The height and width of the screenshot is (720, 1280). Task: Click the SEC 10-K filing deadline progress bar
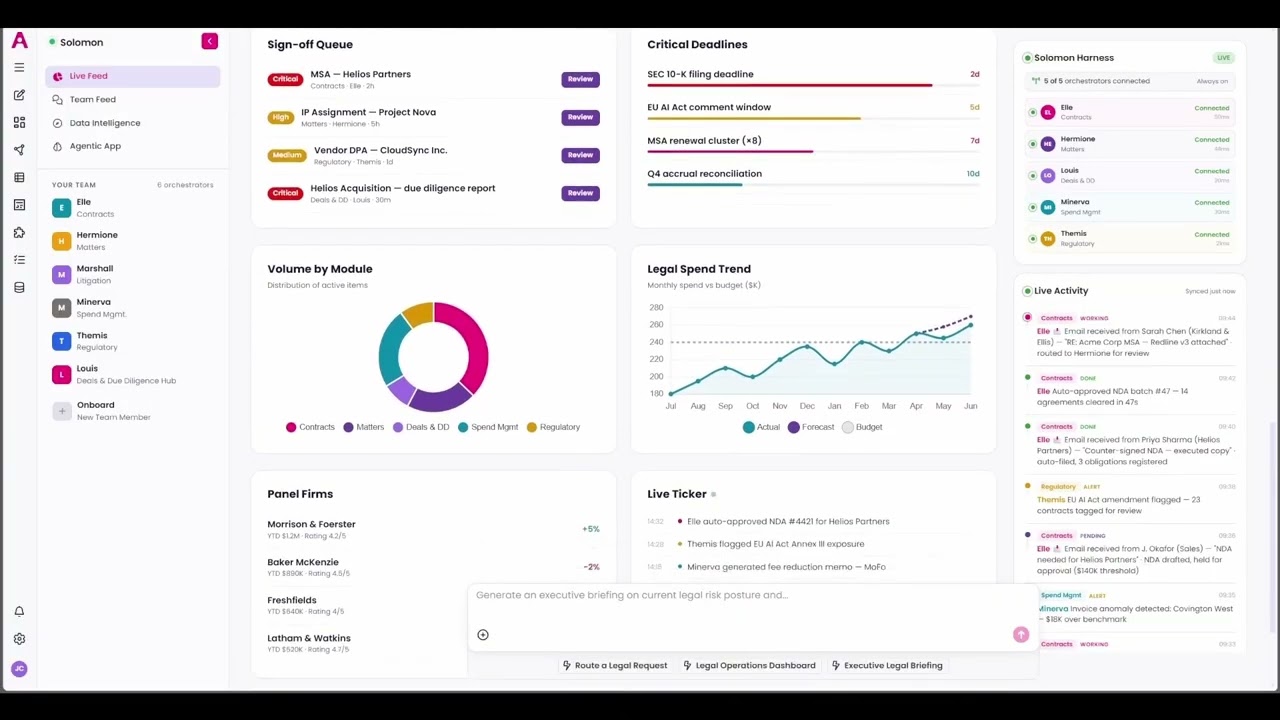tap(813, 85)
